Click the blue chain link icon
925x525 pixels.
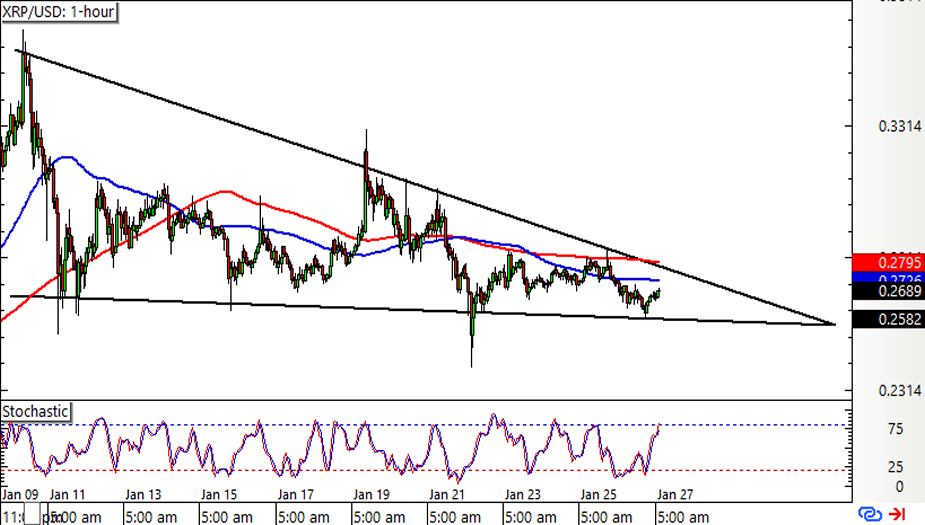point(870,514)
